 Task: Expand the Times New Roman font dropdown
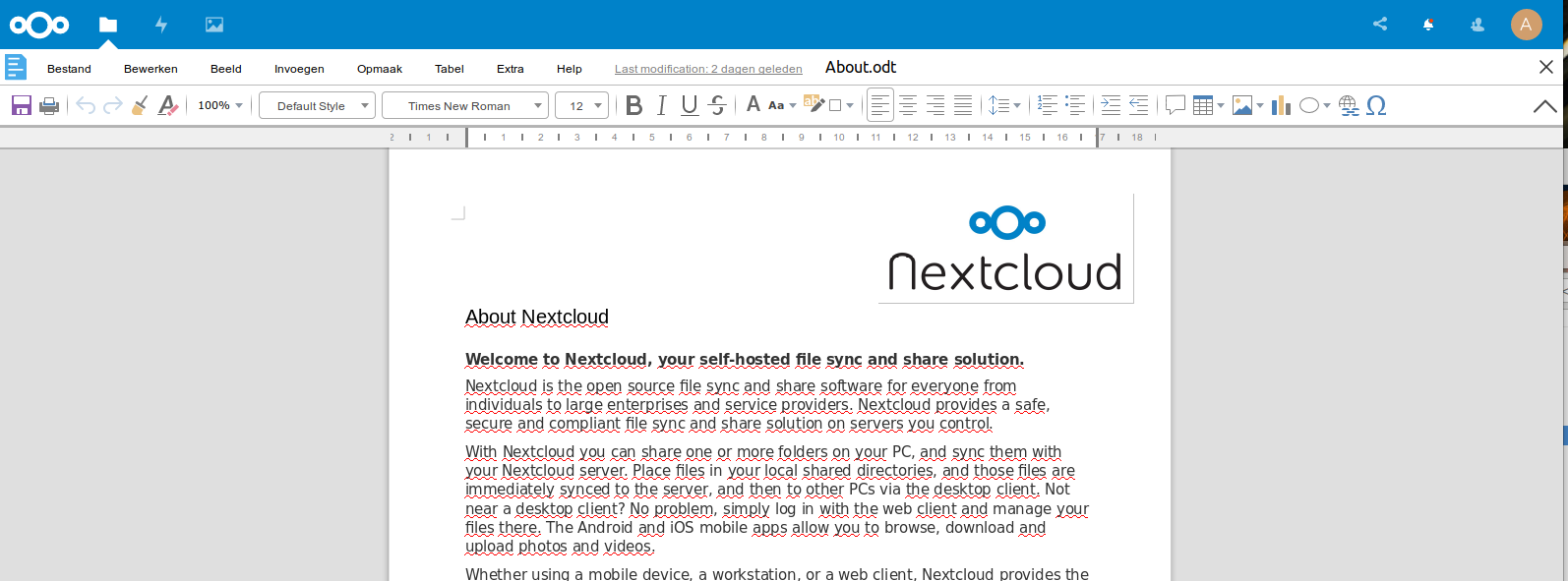538,105
